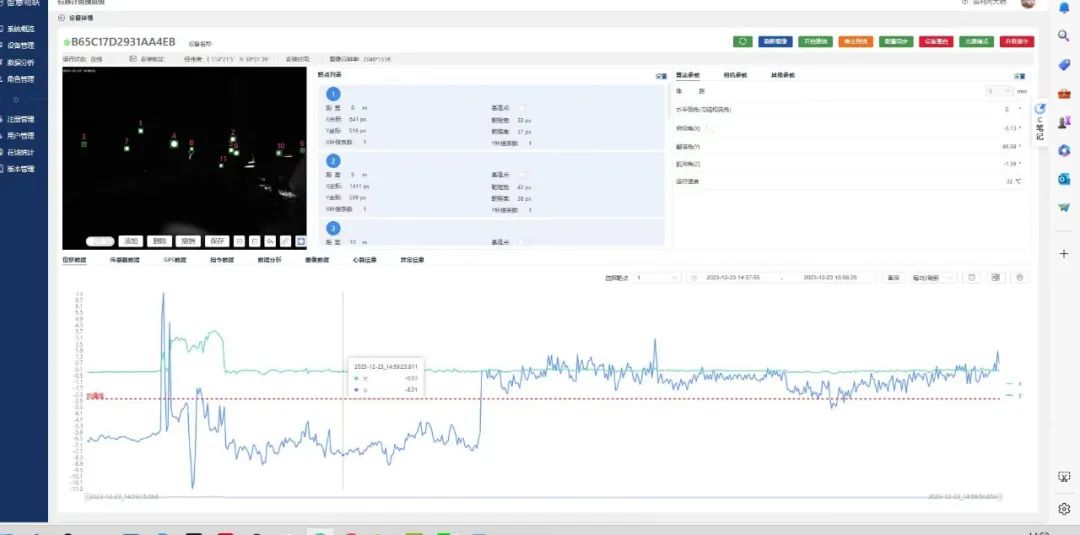This screenshot has height=535, width=1080.
Task: Open the 指令数据 tab
Action: coord(222,260)
